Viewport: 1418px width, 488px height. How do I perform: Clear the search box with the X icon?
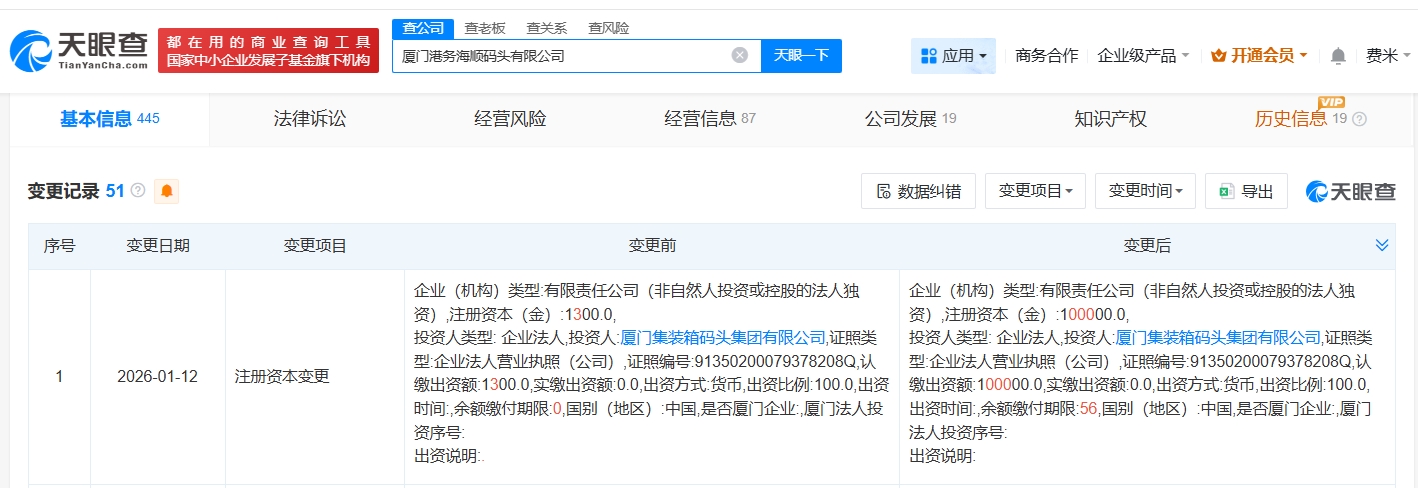740,55
